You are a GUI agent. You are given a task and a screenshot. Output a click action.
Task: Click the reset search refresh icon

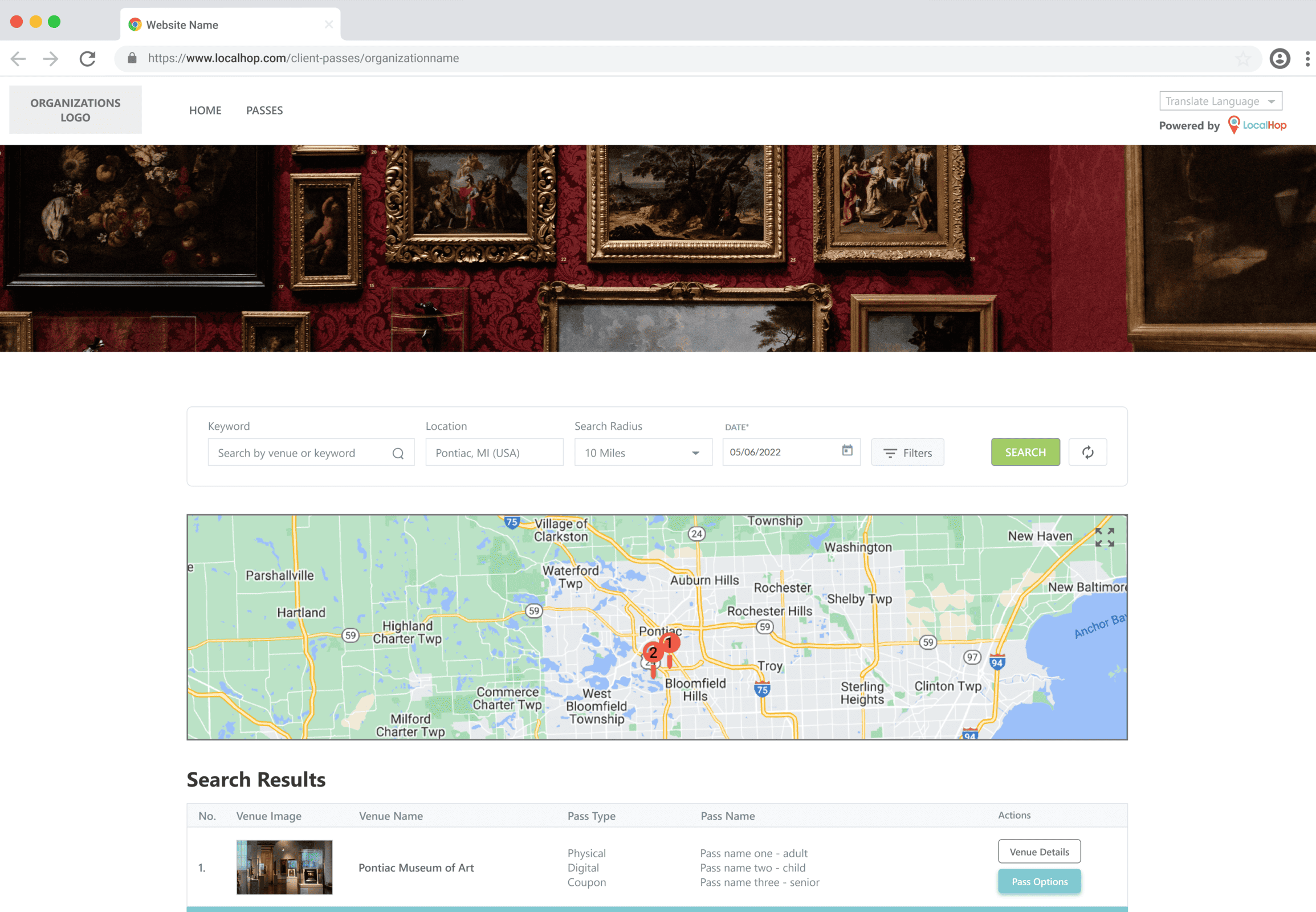1087,453
